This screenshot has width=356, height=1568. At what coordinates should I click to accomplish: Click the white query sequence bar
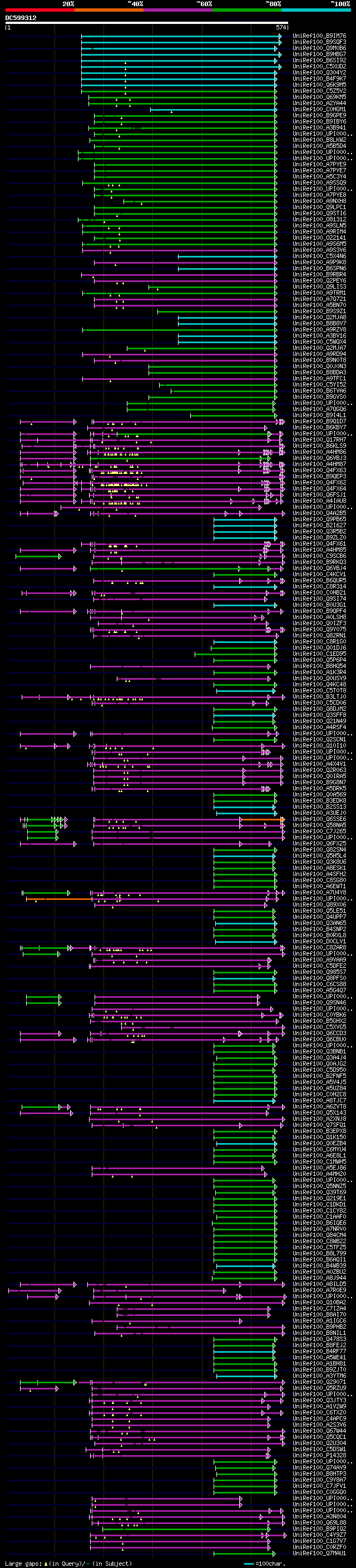(x=147, y=23)
